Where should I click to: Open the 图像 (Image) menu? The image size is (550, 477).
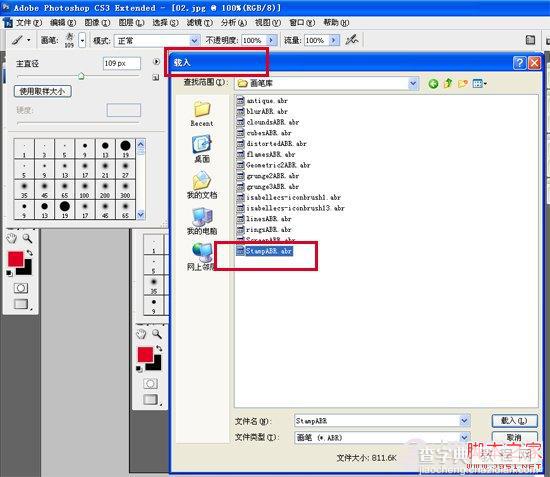click(x=97, y=23)
